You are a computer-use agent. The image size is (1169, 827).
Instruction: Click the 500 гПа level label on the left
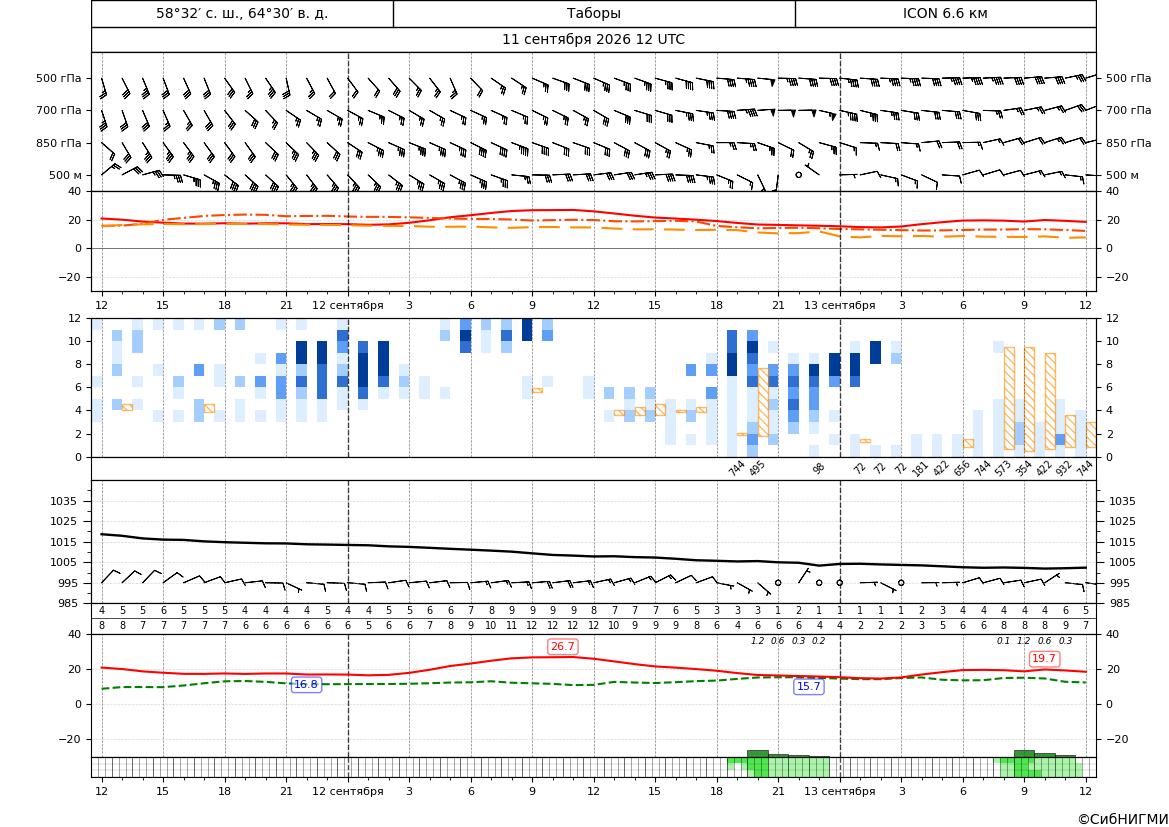[x=59, y=78]
